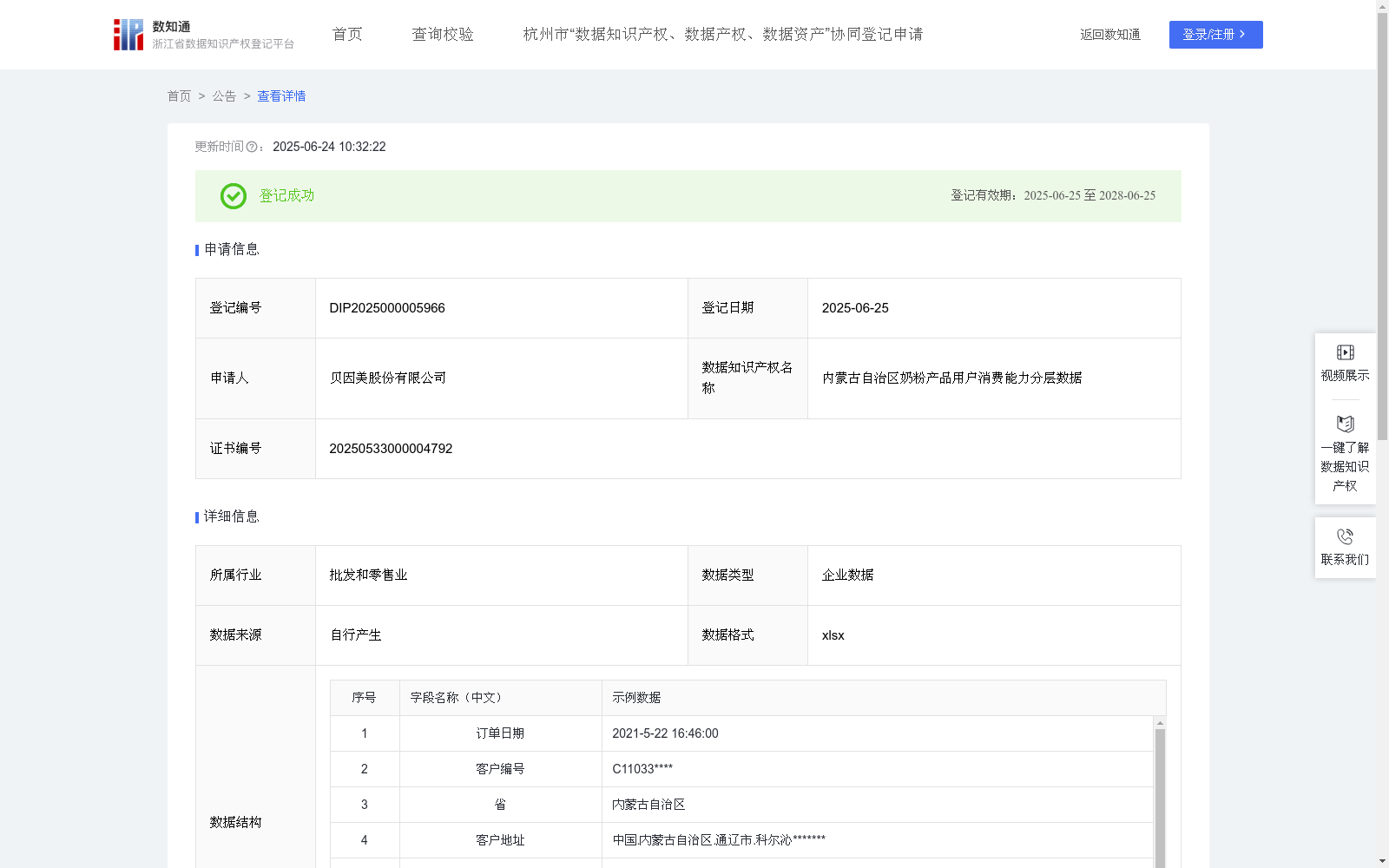The height and width of the screenshot is (868, 1389).
Task: Click the 字段名称（中文）column header
Action: point(500,698)
